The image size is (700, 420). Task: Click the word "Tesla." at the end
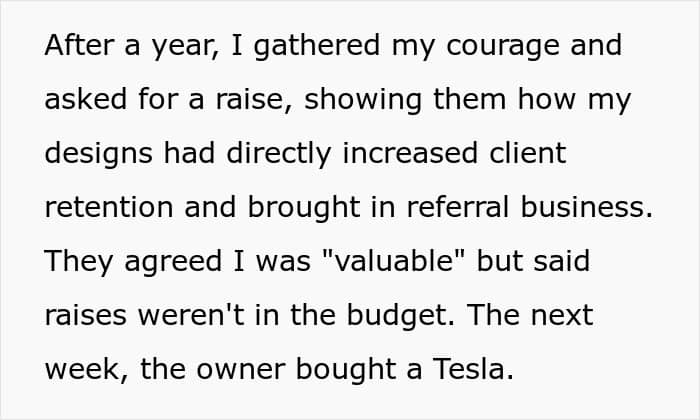coord(473,370)
